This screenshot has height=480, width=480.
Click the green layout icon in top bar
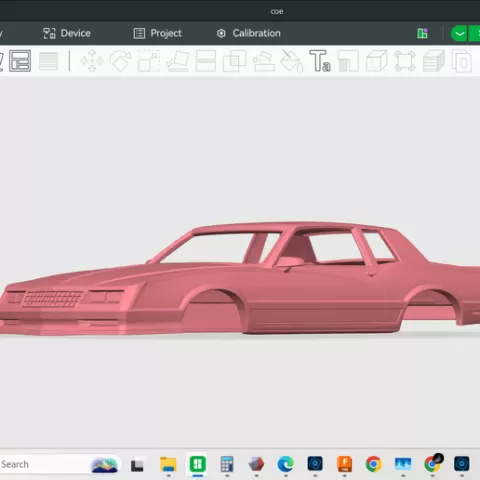(x=422, y=33)
